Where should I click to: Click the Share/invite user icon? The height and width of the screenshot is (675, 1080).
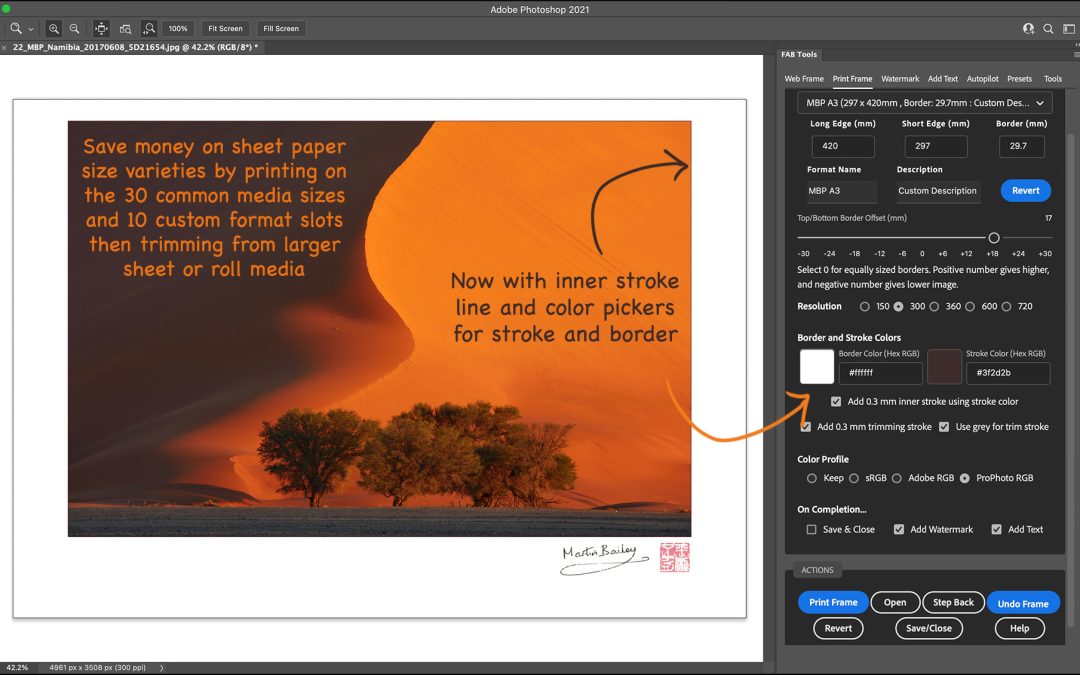click(x=1028, y=29)
